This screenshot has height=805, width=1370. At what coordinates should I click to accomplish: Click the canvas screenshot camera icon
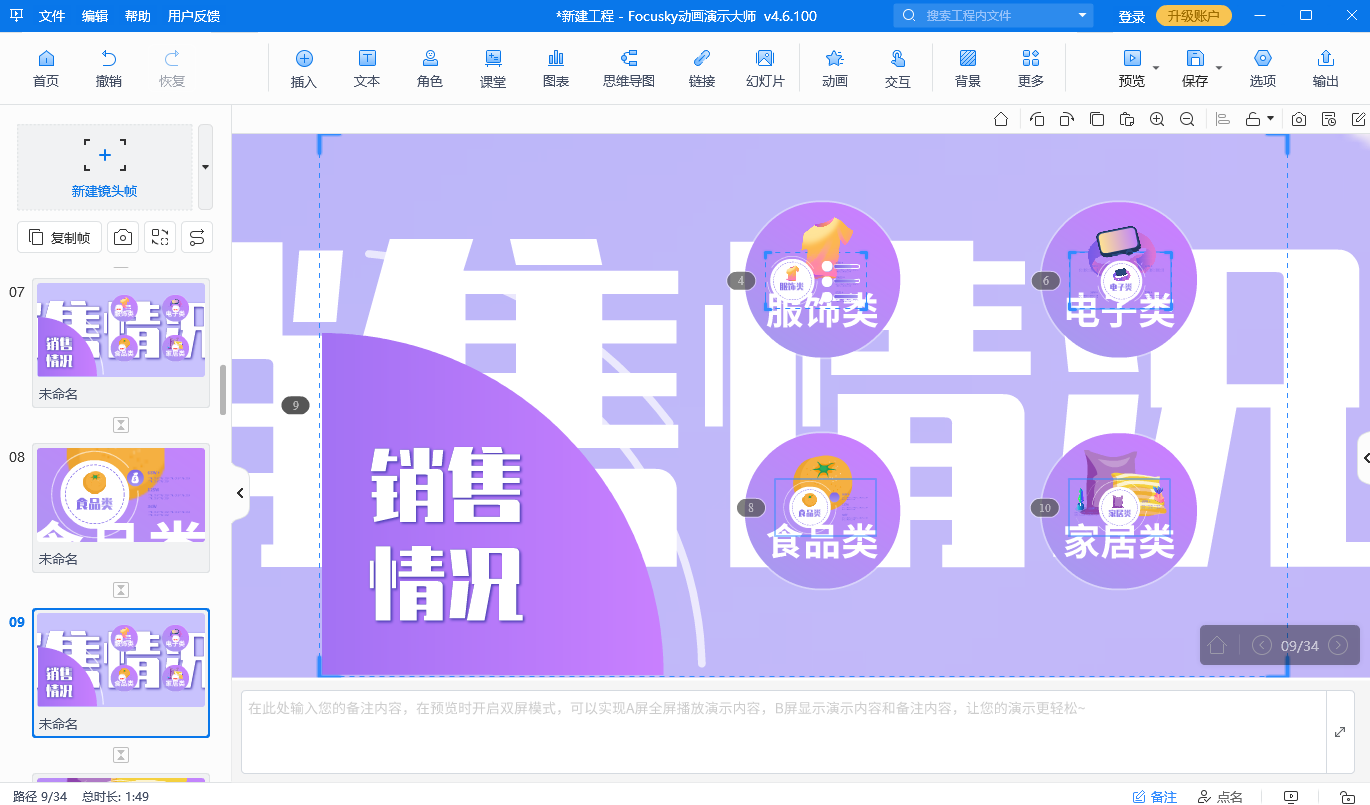click(1298, 119)
